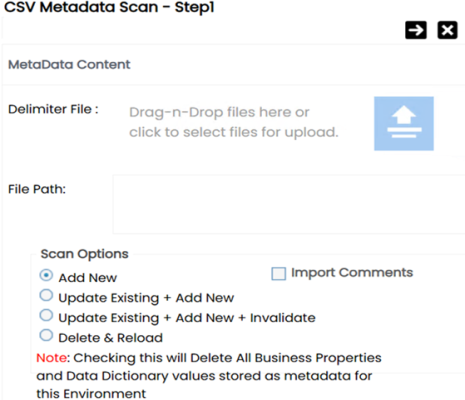The width and height of the screenshot is (465, 400).
Task: Focus the File Path text box
Action: pyautogui.click(x=289, y=204)
